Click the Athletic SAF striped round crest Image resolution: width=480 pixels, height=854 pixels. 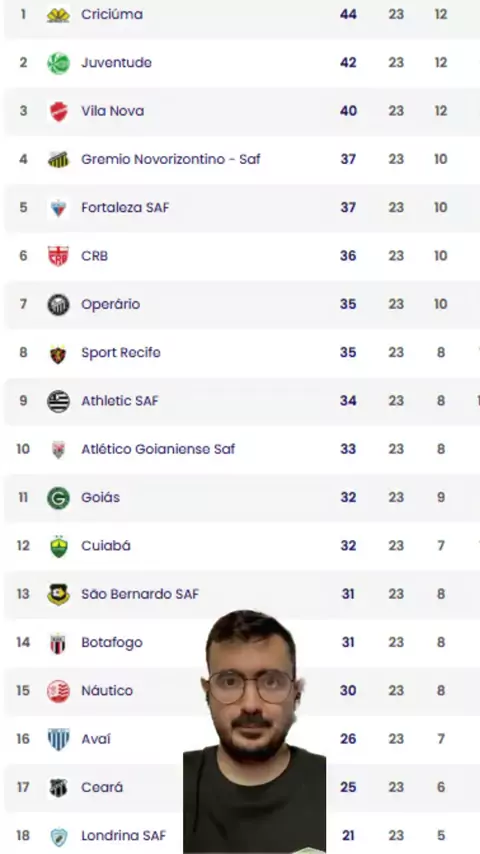tap(58, 401)
